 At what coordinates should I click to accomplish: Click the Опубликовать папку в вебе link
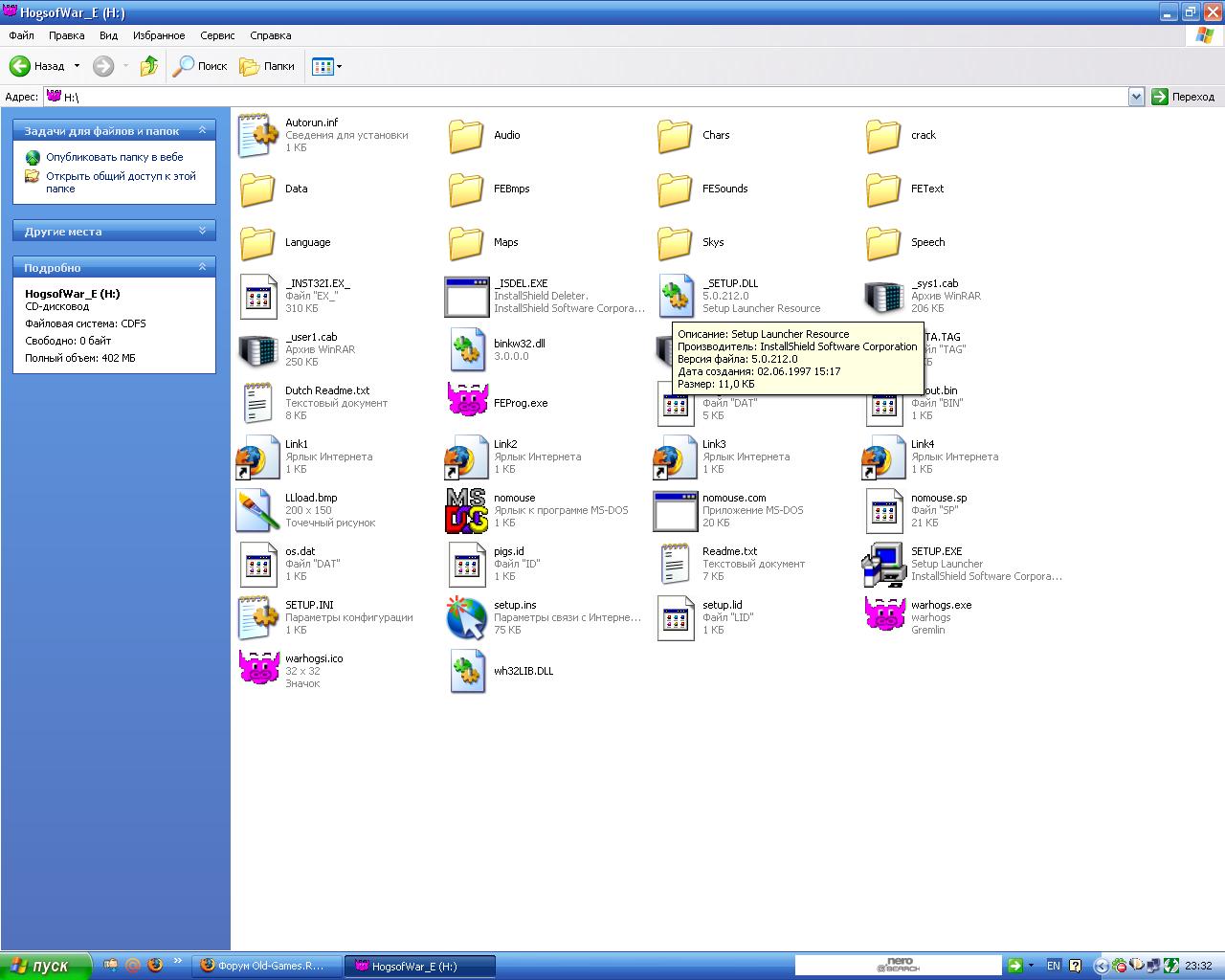[114, 157]
